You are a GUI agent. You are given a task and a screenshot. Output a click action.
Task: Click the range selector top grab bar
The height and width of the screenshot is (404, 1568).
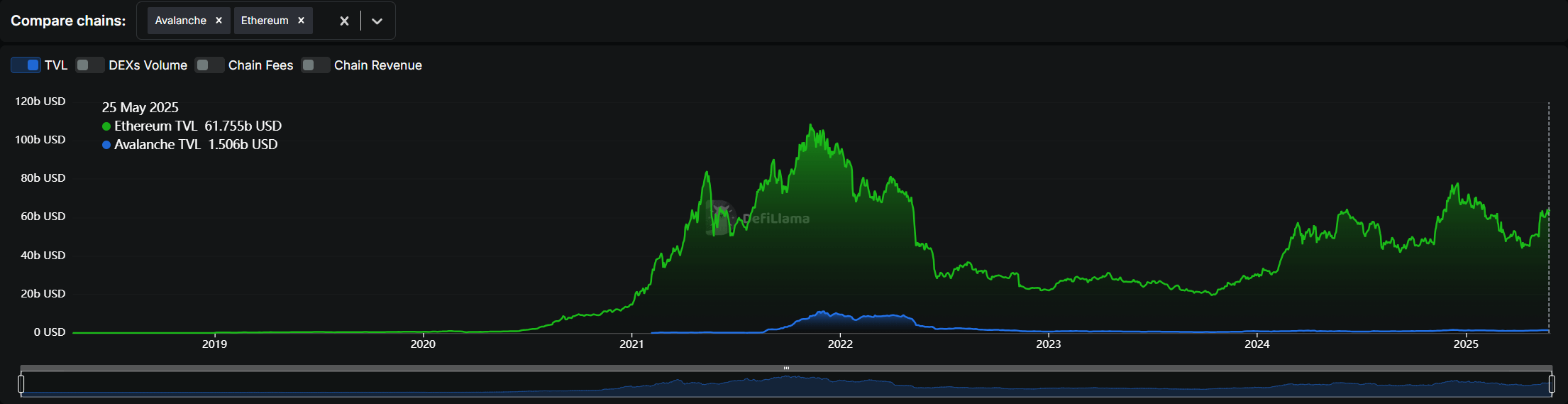pos(786,368)
